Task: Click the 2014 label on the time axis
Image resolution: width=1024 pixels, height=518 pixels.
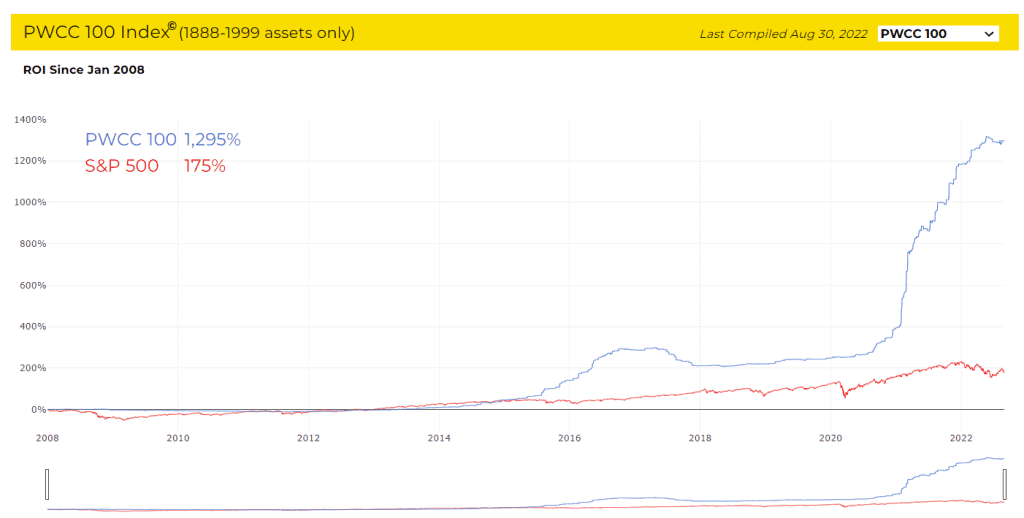Action: [x=439, y=438]
